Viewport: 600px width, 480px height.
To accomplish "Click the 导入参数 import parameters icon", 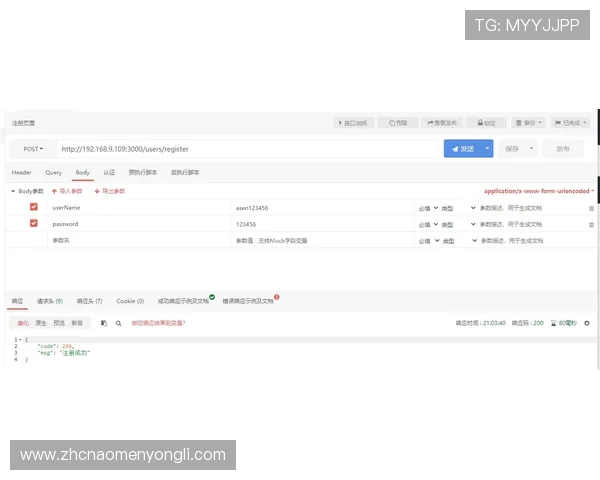I will pos(55,190).
